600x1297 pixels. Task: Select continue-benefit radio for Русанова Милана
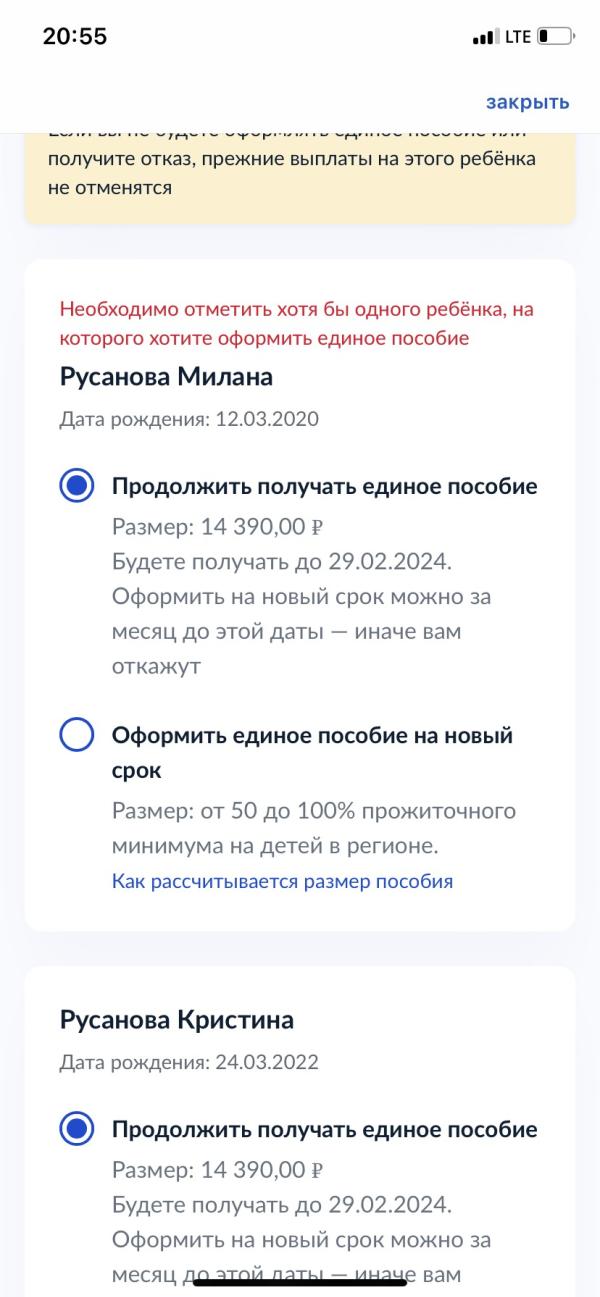pos(77,487)
